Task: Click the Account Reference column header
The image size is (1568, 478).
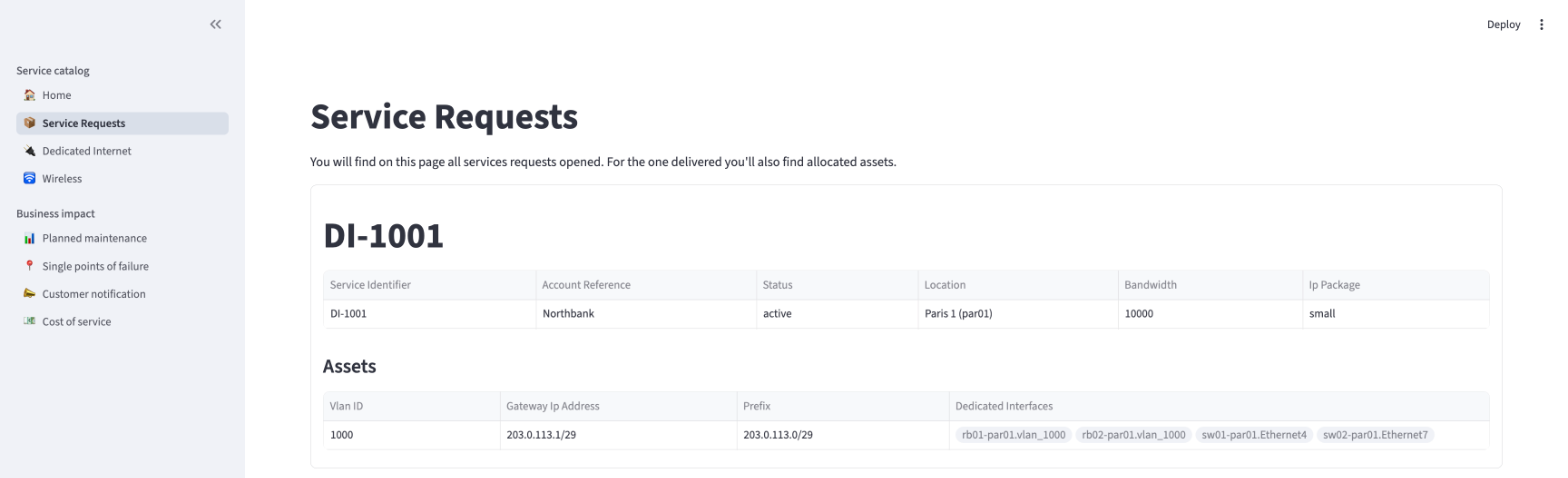Action: [x=645, y=285]
